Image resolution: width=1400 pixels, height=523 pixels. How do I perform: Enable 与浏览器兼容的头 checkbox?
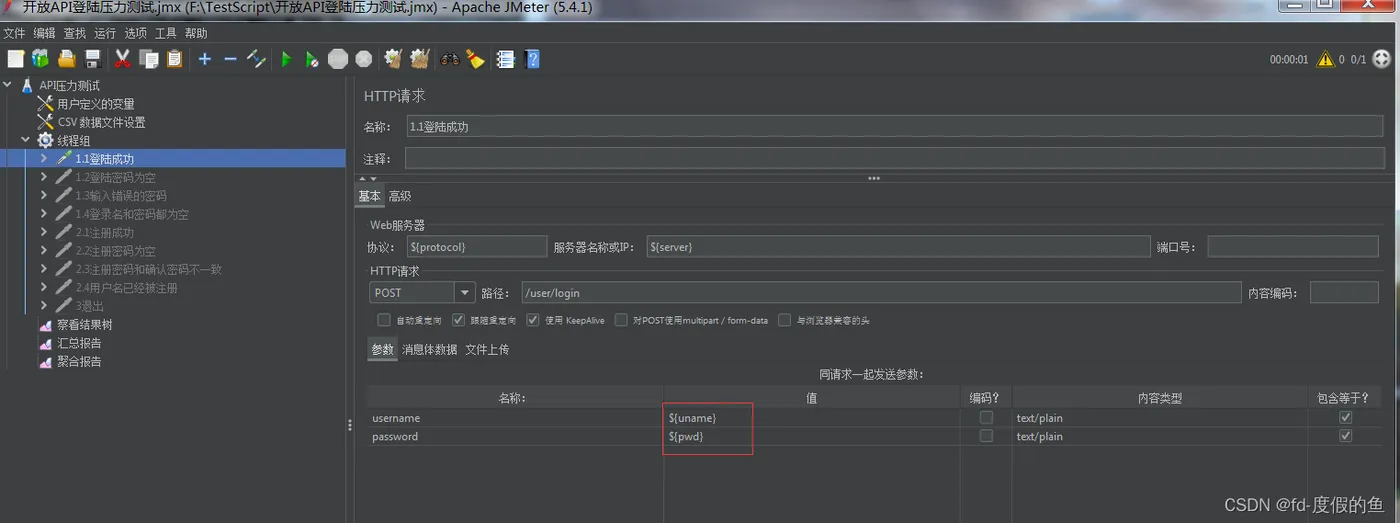(x=785, y=320)
